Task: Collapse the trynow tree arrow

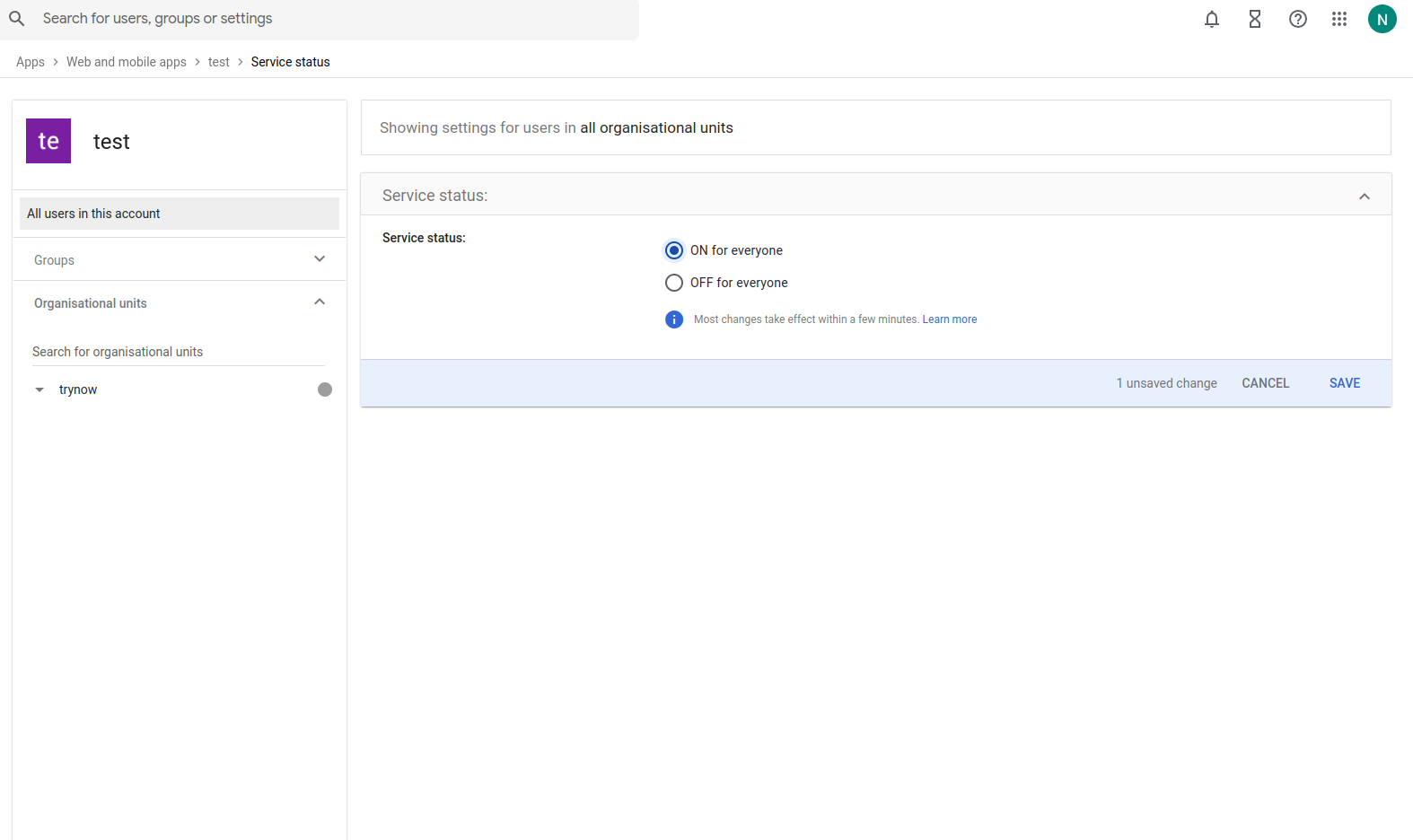Action: pyautogui.click(x=39, y=389)
